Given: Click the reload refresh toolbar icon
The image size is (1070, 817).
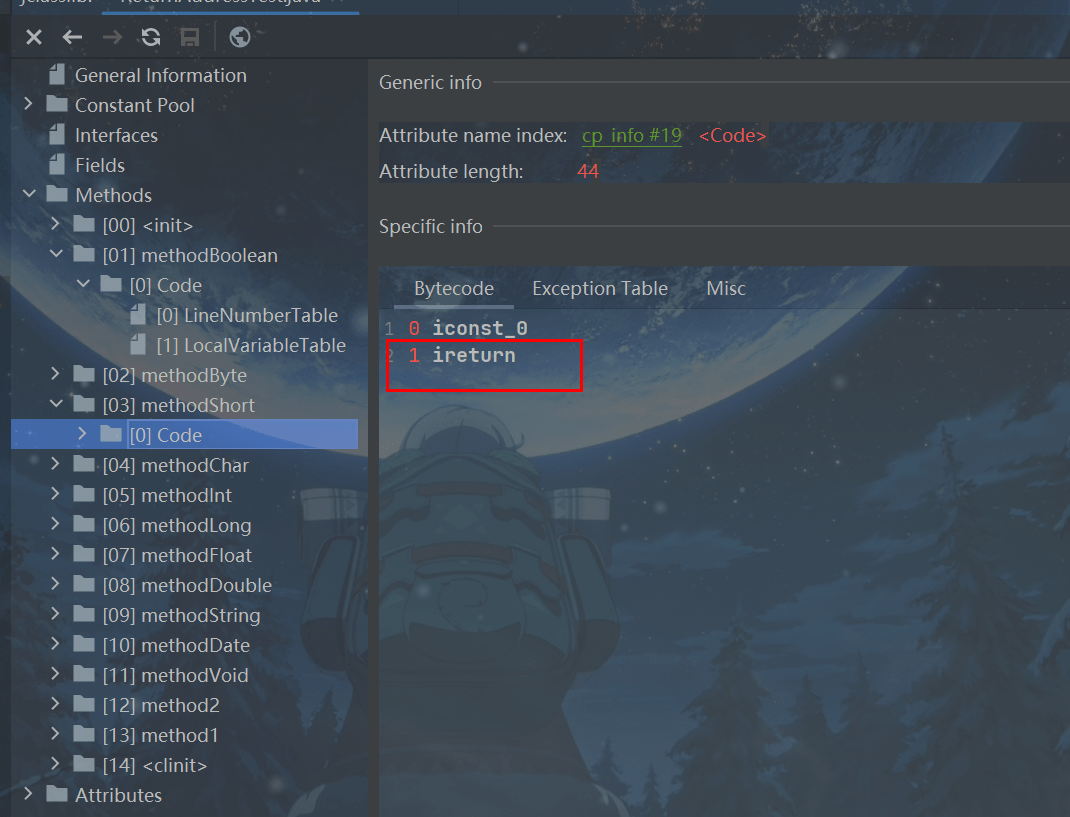Looking at the screenshot, I should pos(151,37).
